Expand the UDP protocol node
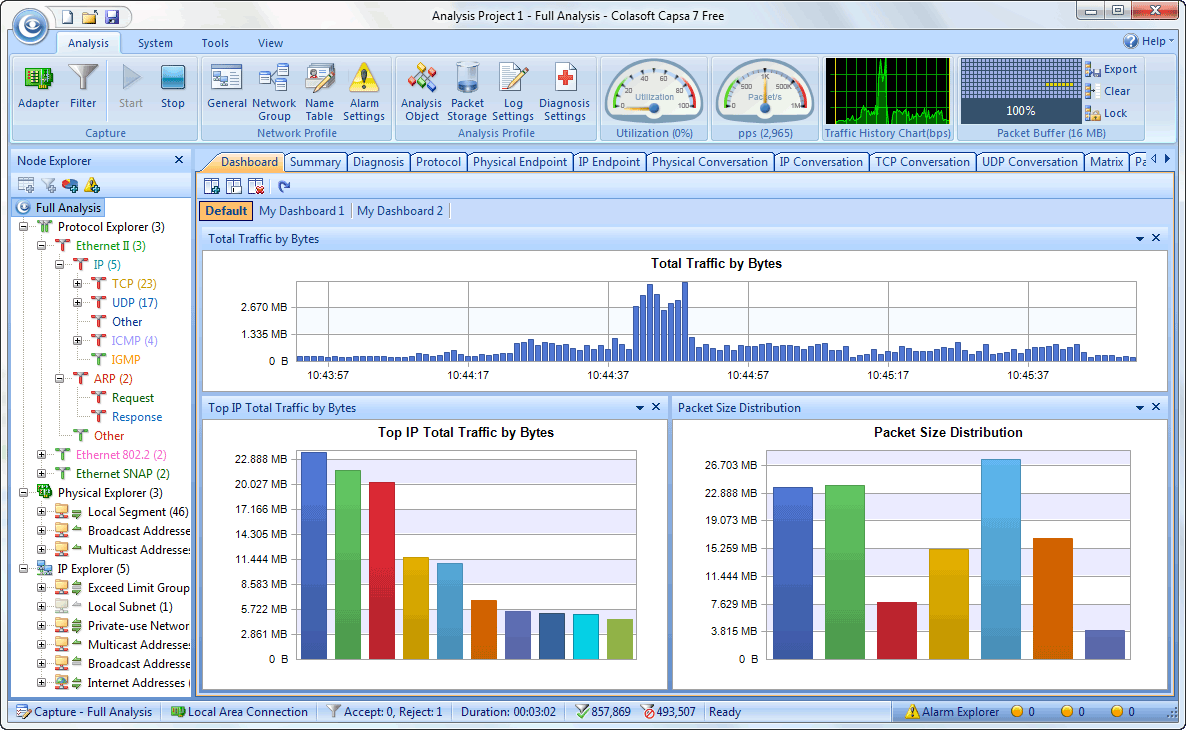Screen dimensions: 1186x730 (x=77, y=303)
